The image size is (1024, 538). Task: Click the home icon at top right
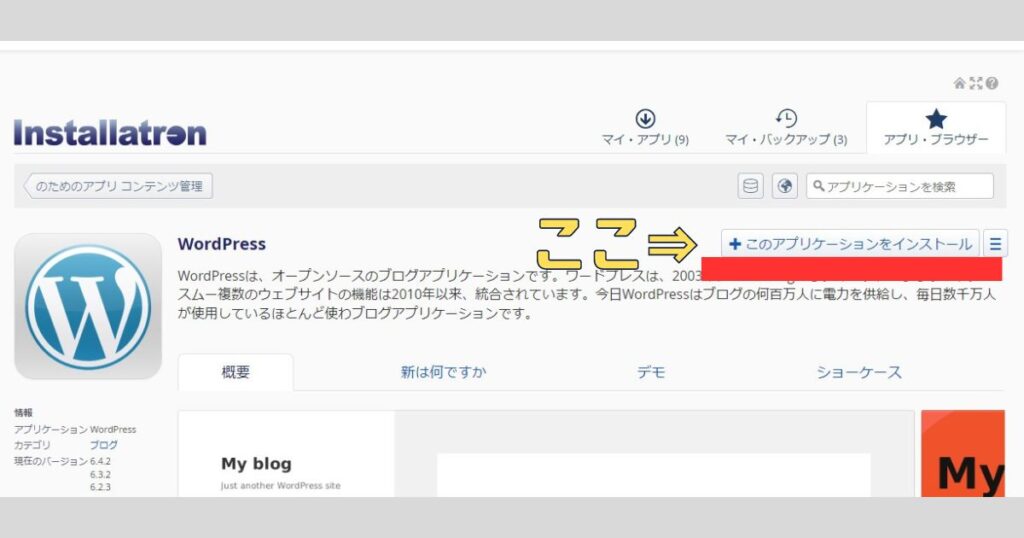[x=959, y=83]
